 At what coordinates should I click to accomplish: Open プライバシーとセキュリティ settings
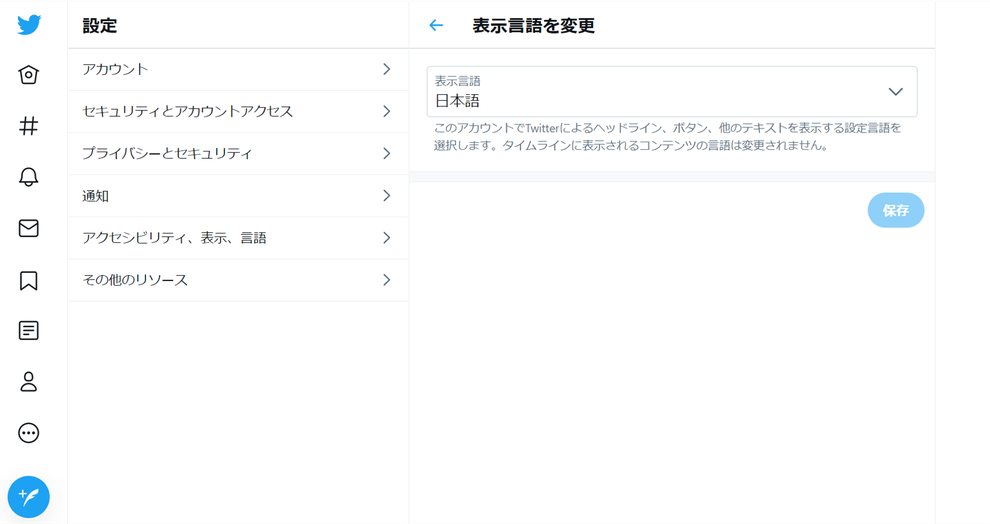click(238, 153)
